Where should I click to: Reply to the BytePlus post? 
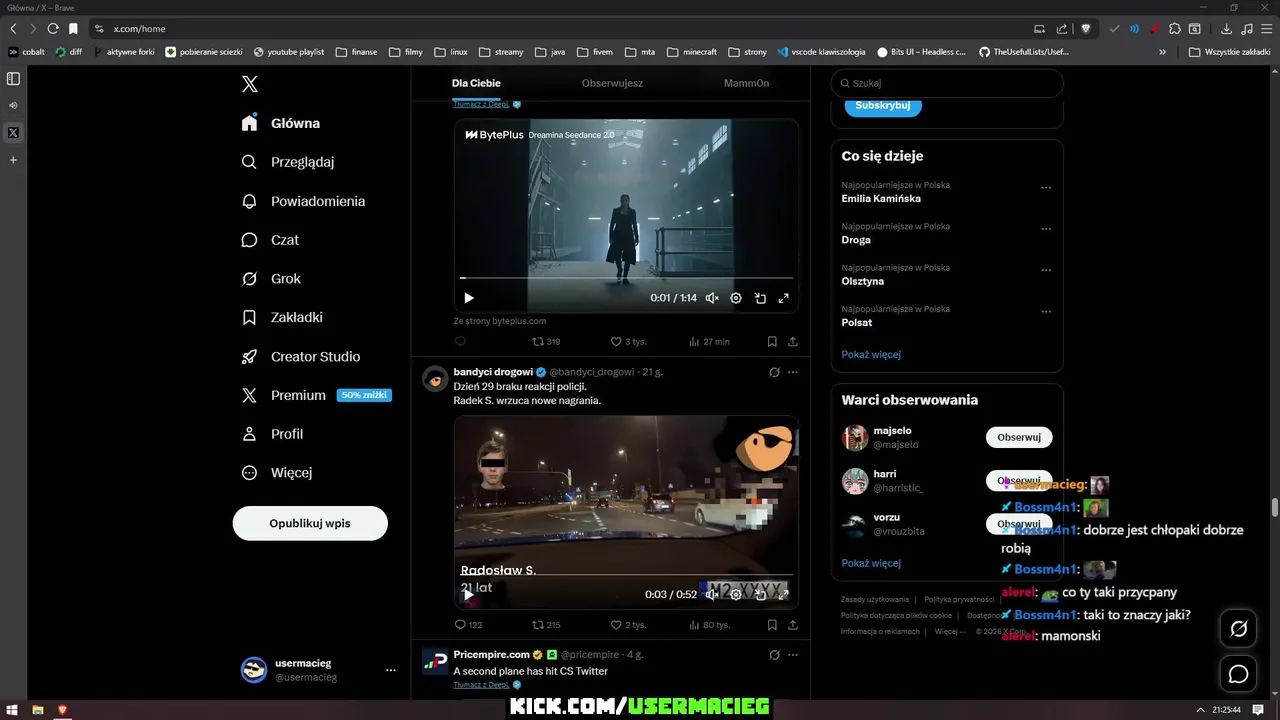point(460,342)
